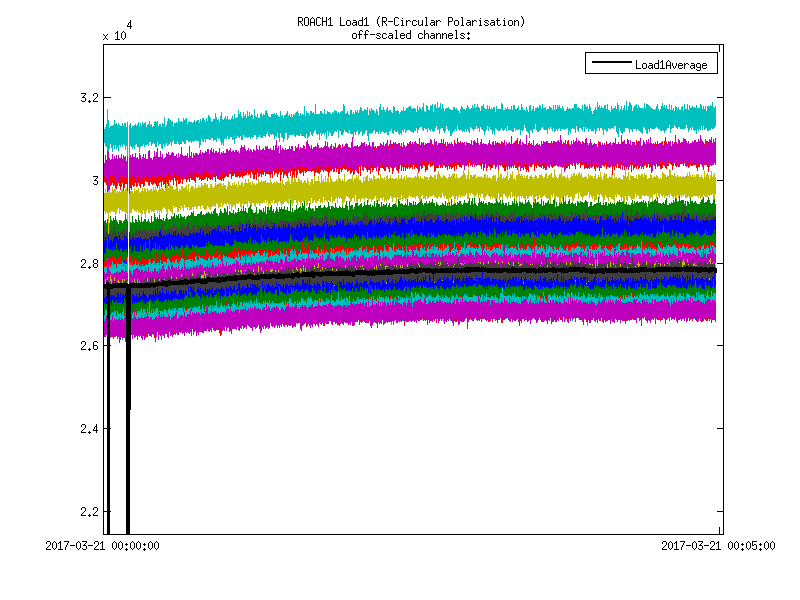This screenshot has width=800, height=600.
Task: Click the black line sample in legend
Action: (x=610, y=64)
